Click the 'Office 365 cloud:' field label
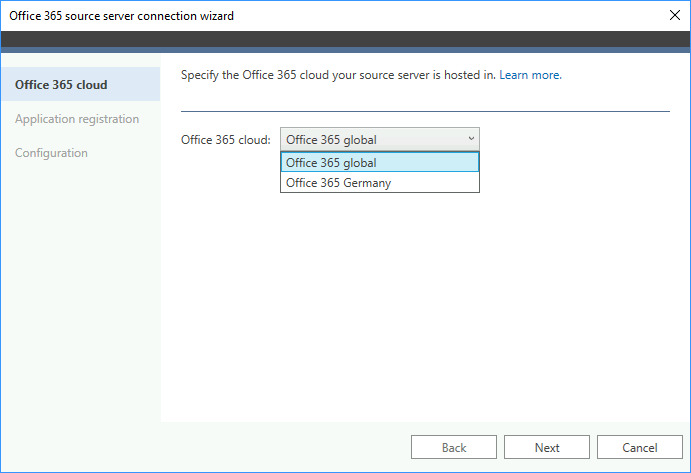This screenshot has height=473, width=691. (x=226, y=140)
